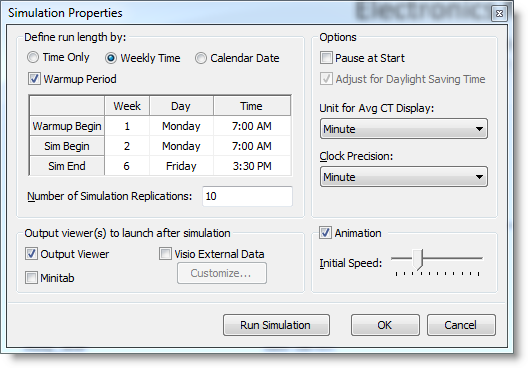The width and height of the screenshot is (528, 368).
Task: Select the Weekly Time radio button
Action: (x=110, y=58)
